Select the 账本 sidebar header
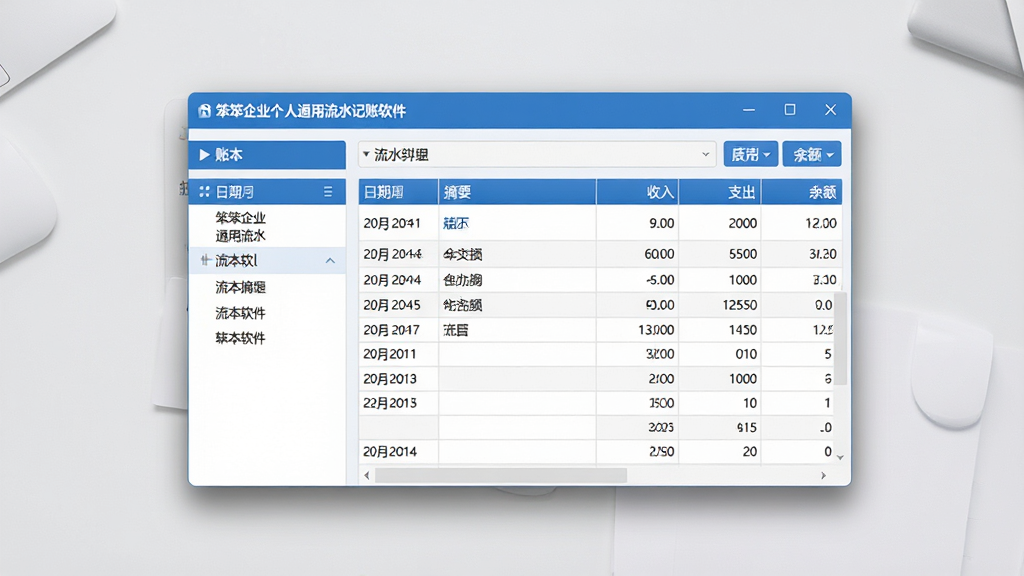This screenshot has width=1024, height=576. (x=267, y=155)
